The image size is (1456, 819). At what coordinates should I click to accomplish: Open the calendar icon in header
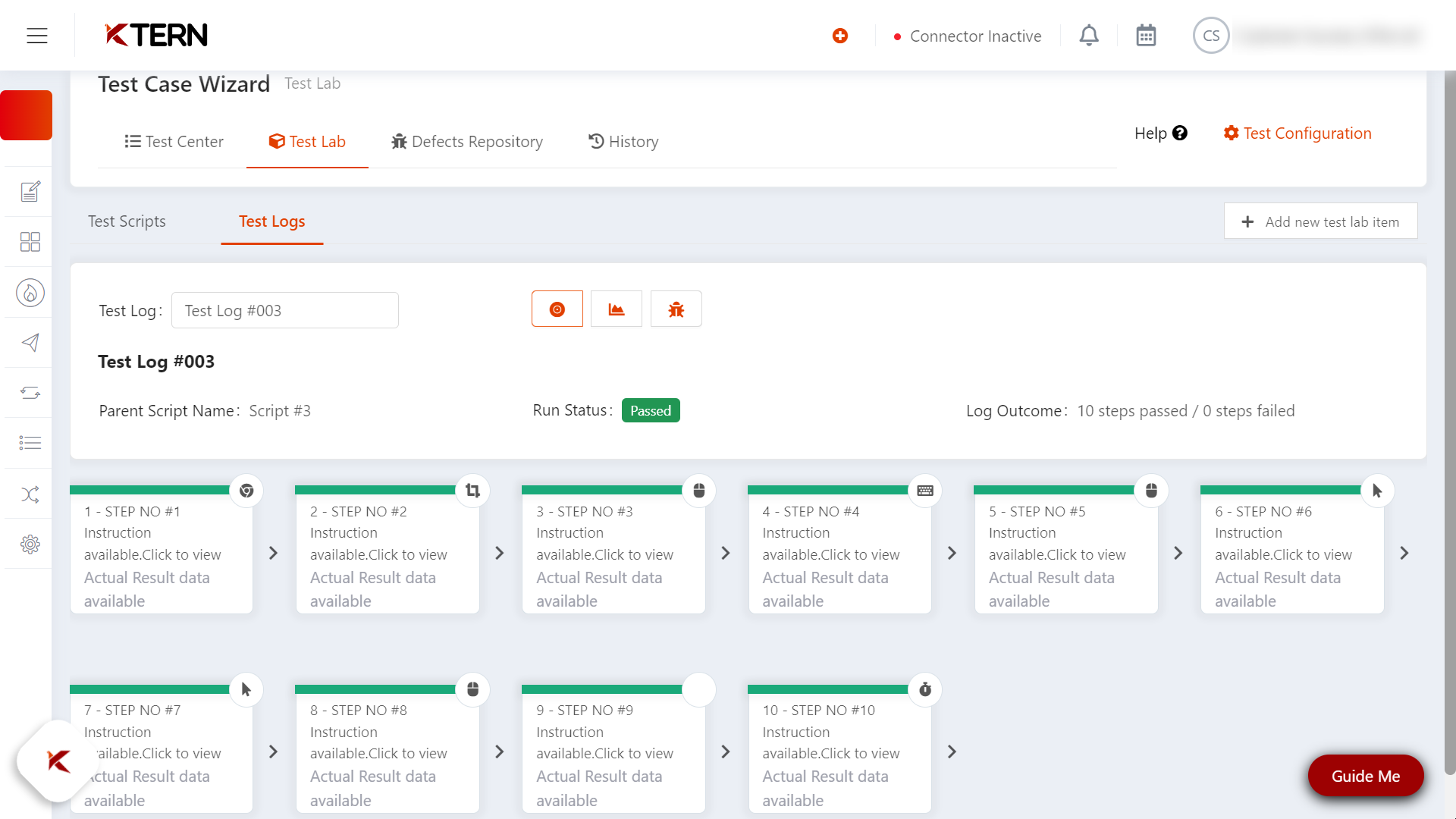pos(1146,36)
